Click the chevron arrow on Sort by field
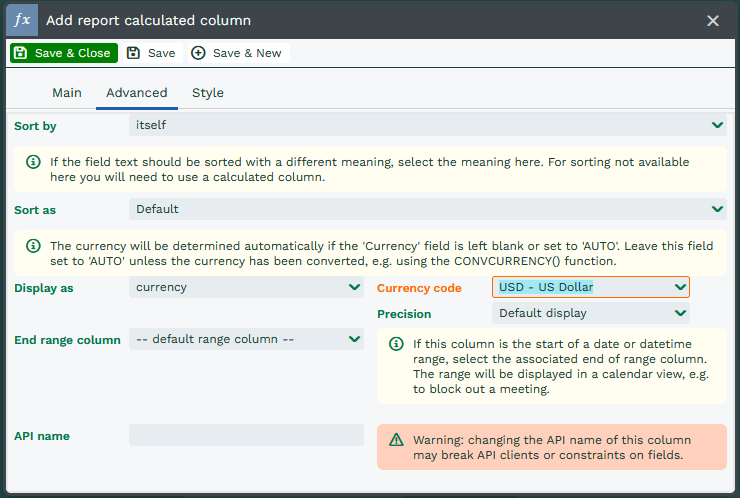740x498 pixels. [x=717, y=125]
